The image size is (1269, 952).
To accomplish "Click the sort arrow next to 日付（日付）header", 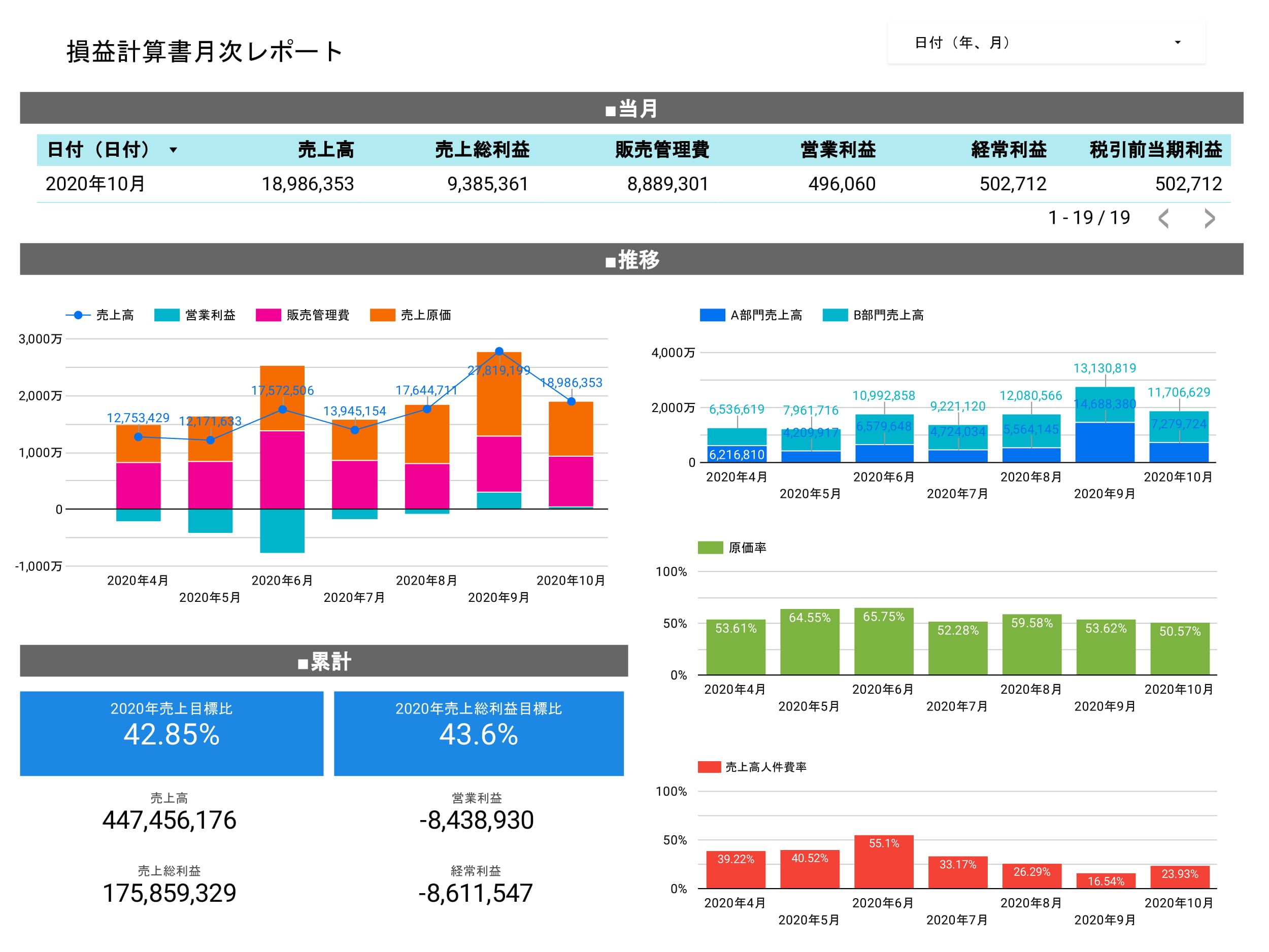I will pyautogui.click(x=173, y=150).
